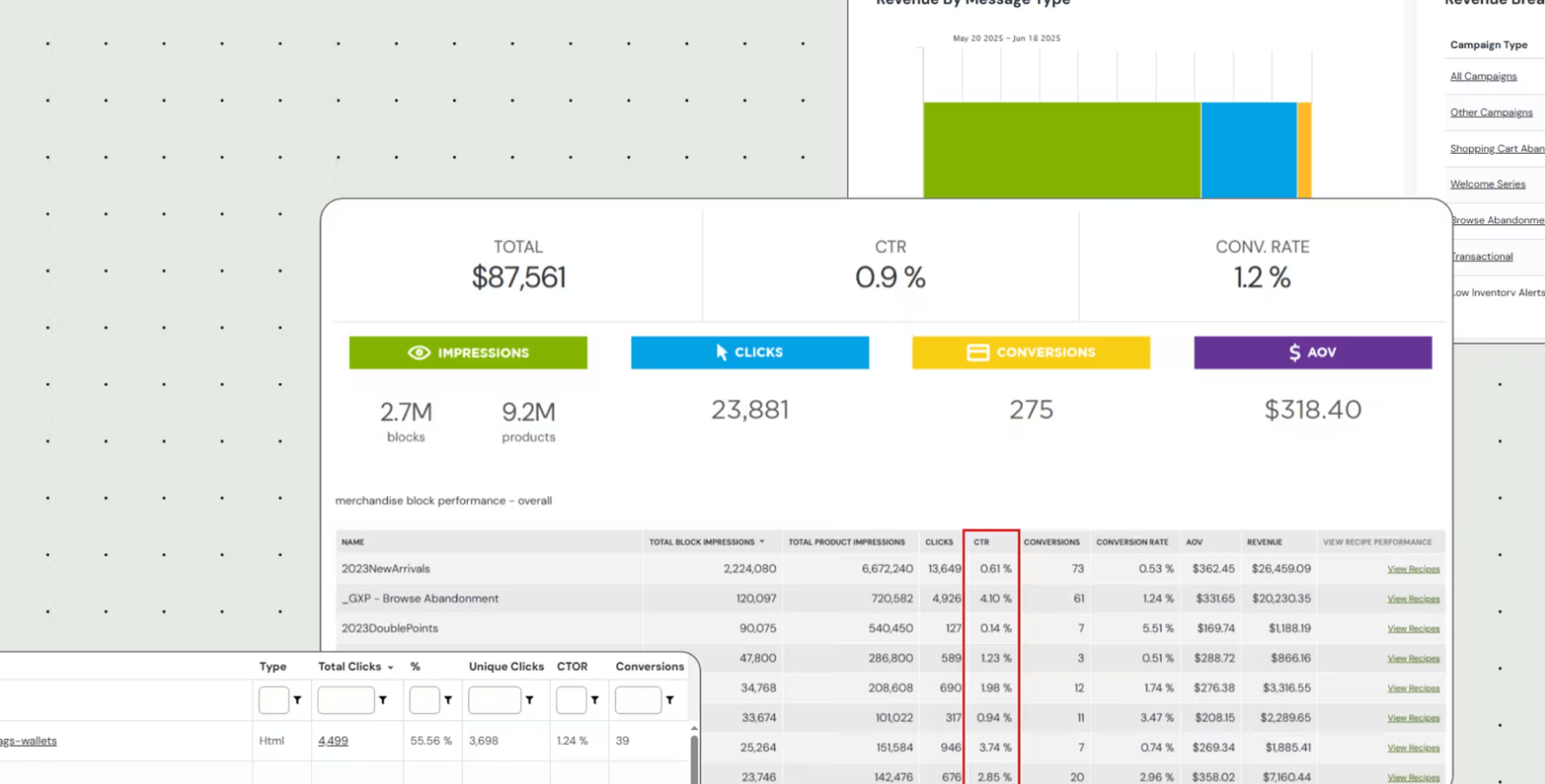
Task: Sort by the NAME column header
Action: [x=352, y=543]
